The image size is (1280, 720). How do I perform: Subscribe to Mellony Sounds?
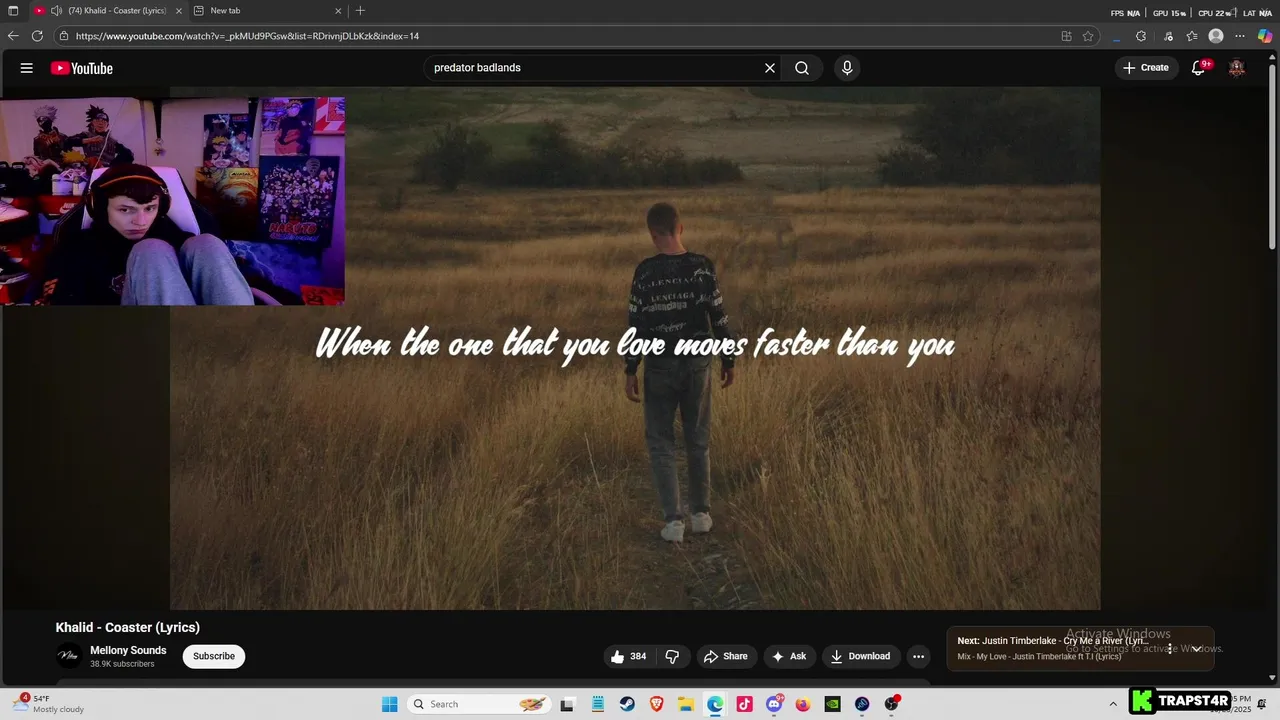click(214, 656)
